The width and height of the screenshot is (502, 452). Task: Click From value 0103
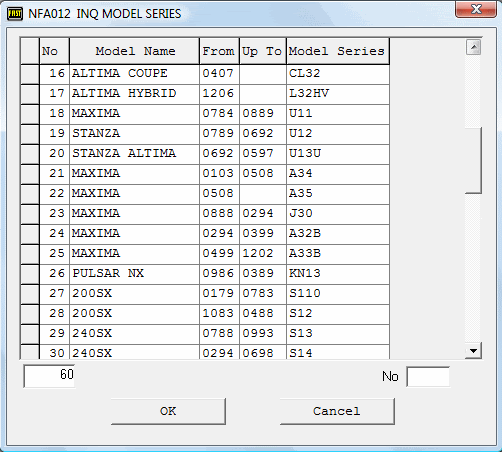point(219,174)
